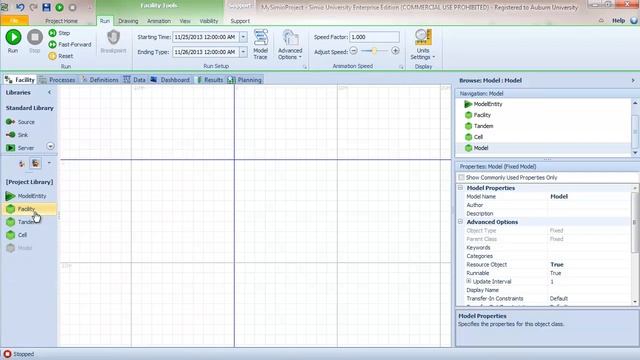Open the Support ribbon tab
The image size is (640, 360).
[x=240, y=20]
